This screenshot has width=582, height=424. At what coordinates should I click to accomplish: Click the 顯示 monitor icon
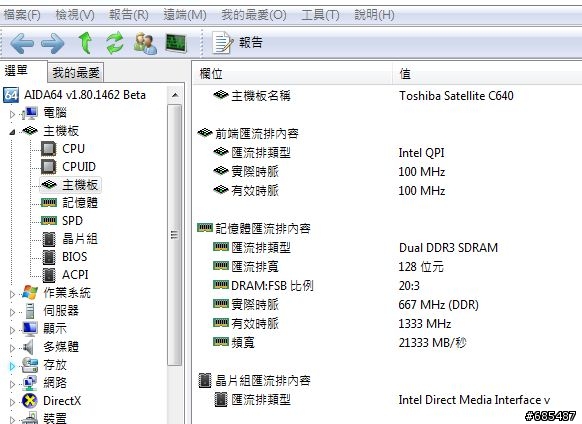point(30,329)
